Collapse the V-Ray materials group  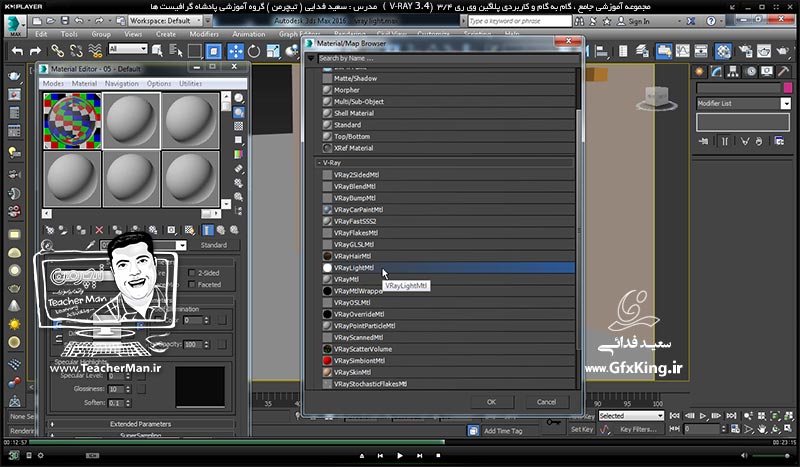pyautogui.click(x=319, y=163)
